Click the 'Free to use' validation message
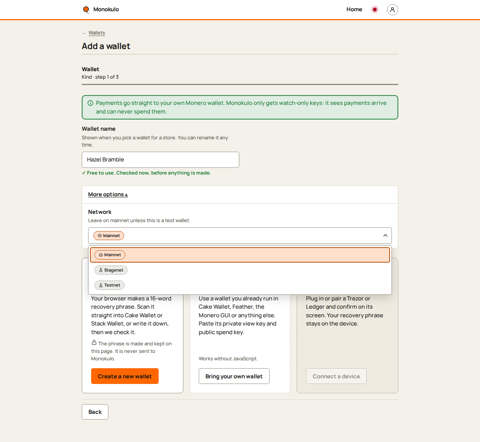Screen dimensions: 480x442 (x=146, y=173)
